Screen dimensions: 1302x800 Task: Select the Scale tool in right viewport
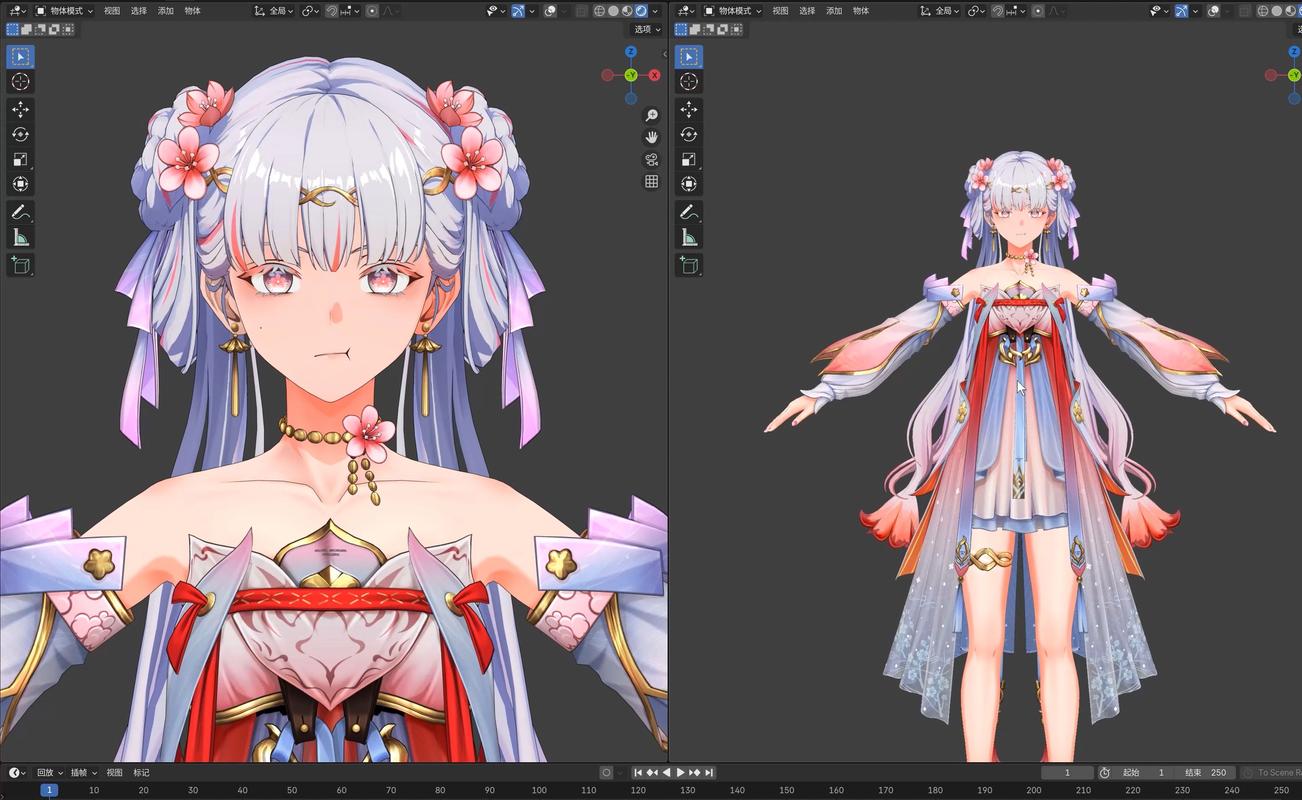click(689, 159)
